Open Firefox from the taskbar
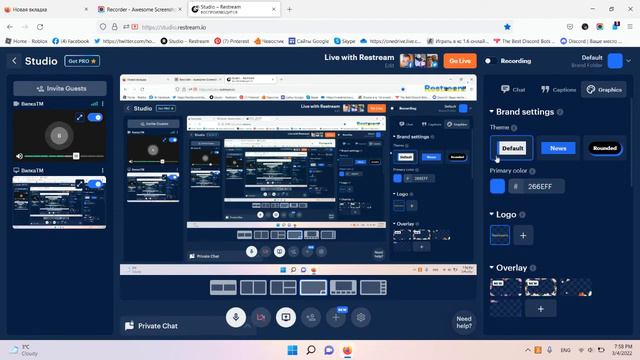The image size is (640, 360). click(347, 350)
